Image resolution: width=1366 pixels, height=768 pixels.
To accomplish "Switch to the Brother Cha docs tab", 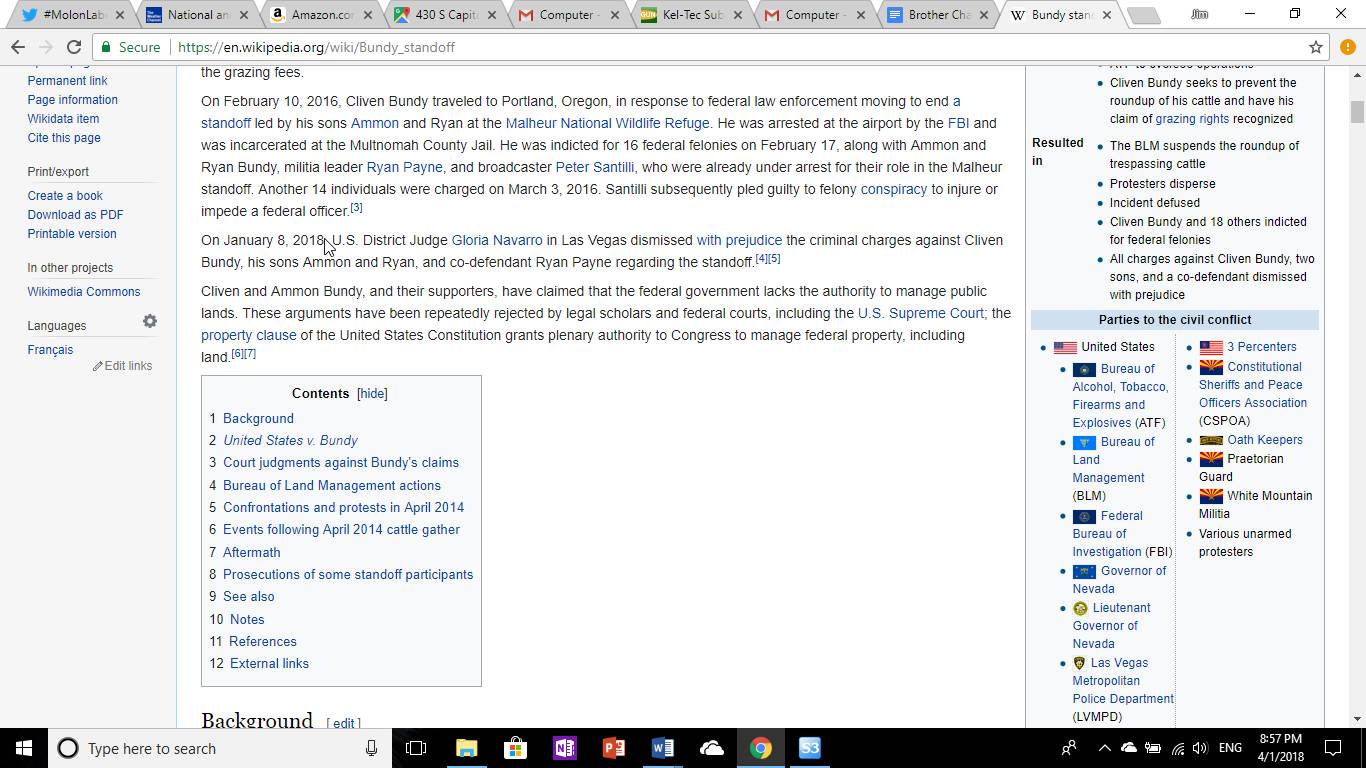I will click(937, 15).
